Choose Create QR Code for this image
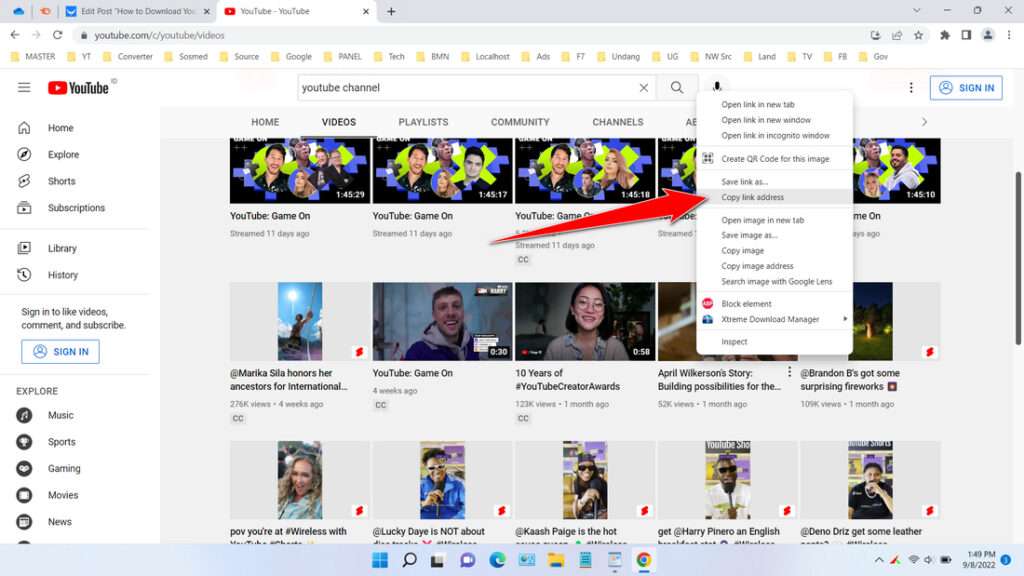 (775, 159)
